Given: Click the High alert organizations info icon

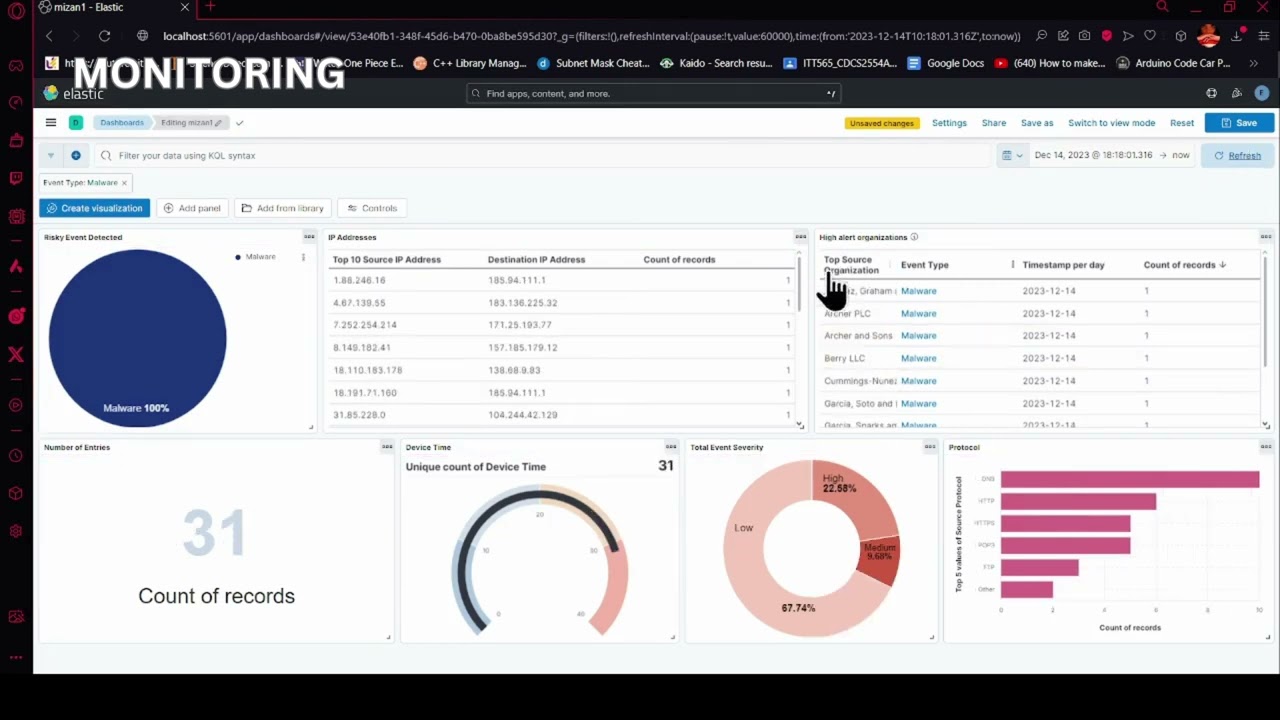Looking at the screenshot, I should tap(914, 237).
